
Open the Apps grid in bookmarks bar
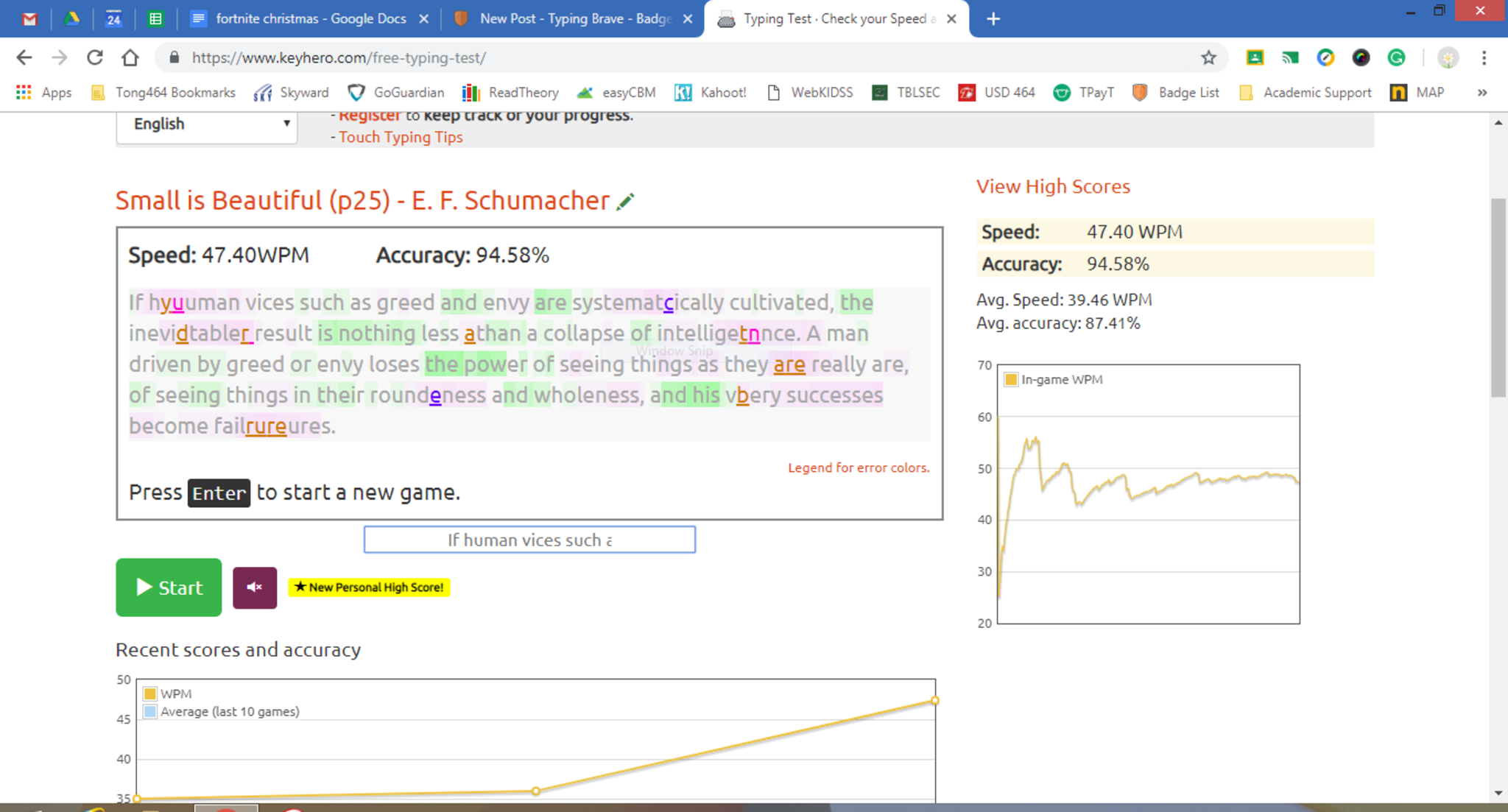(x=24, y=93)
